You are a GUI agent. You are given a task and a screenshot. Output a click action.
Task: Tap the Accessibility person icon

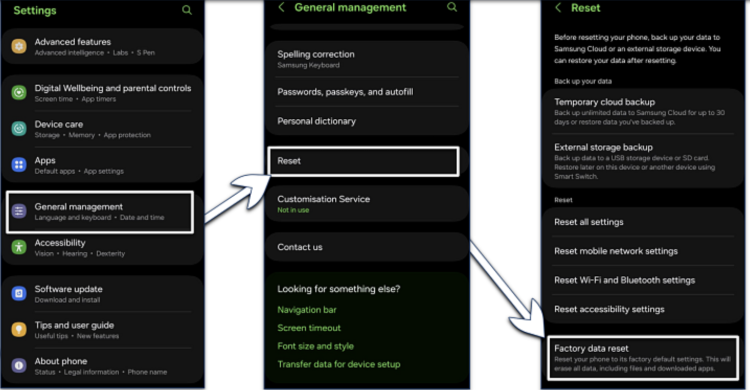click(19, 247)
